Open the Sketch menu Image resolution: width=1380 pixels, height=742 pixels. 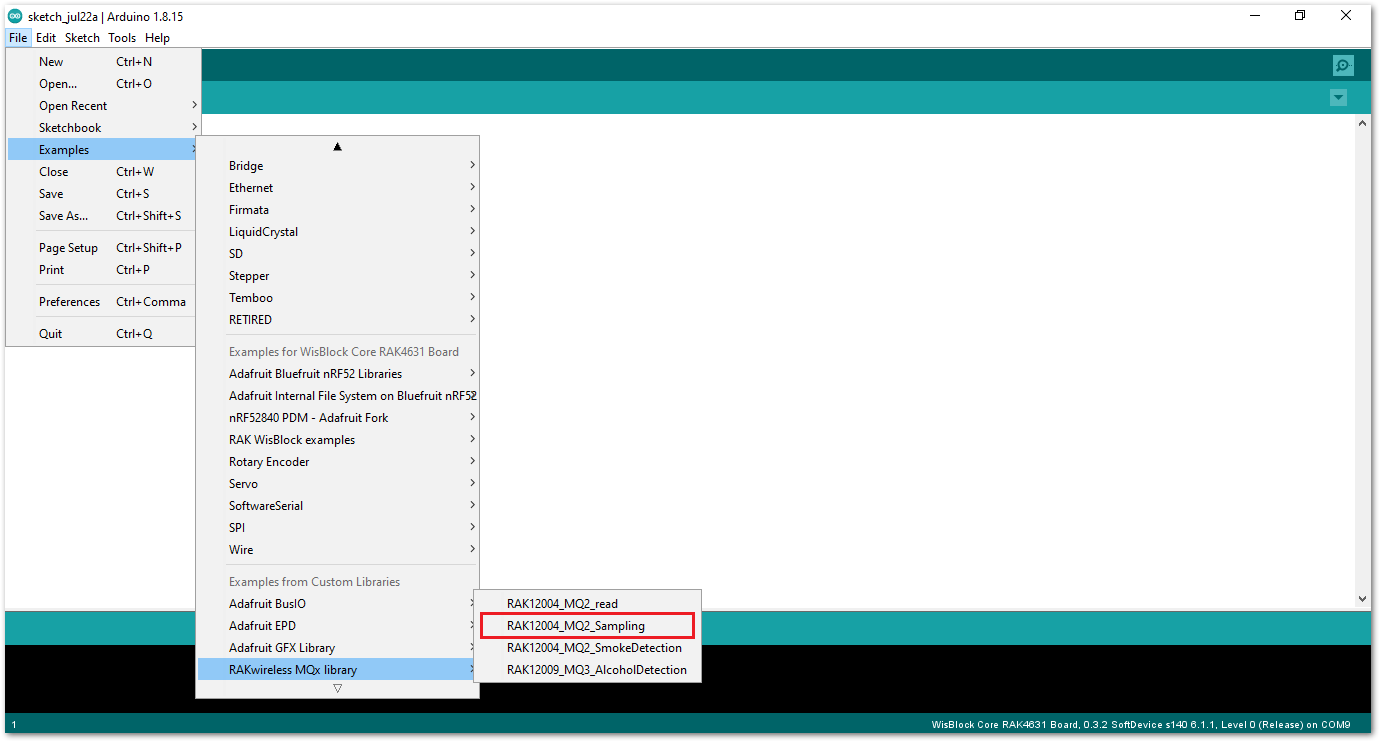point(82,38)
